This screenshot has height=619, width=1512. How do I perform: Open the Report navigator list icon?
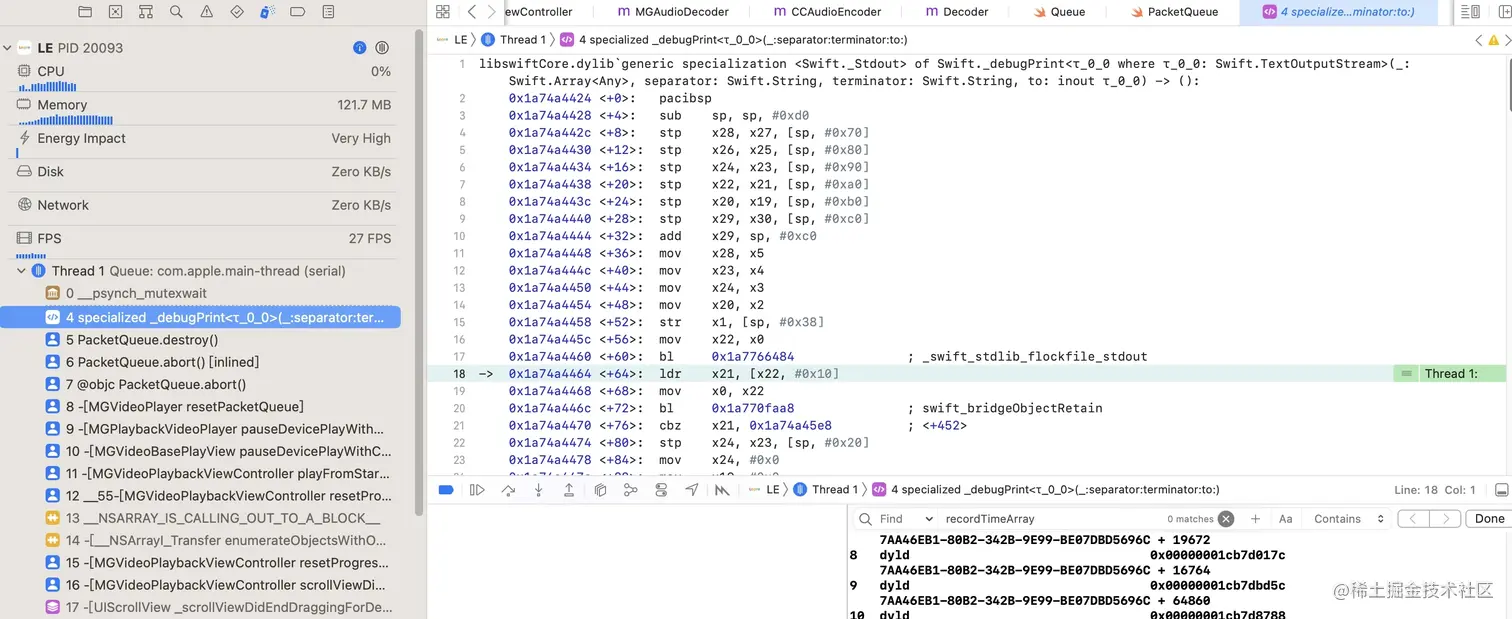point(328,12)
